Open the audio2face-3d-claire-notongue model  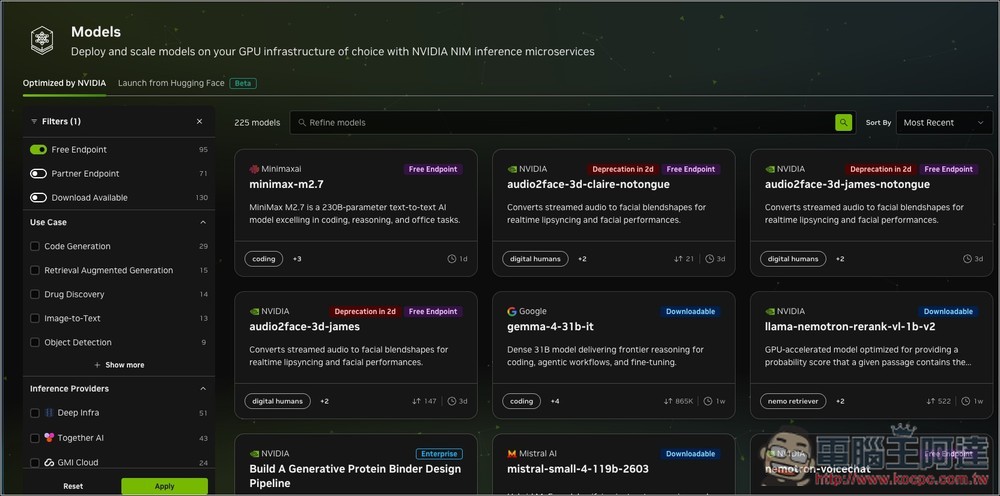point(588,184)
